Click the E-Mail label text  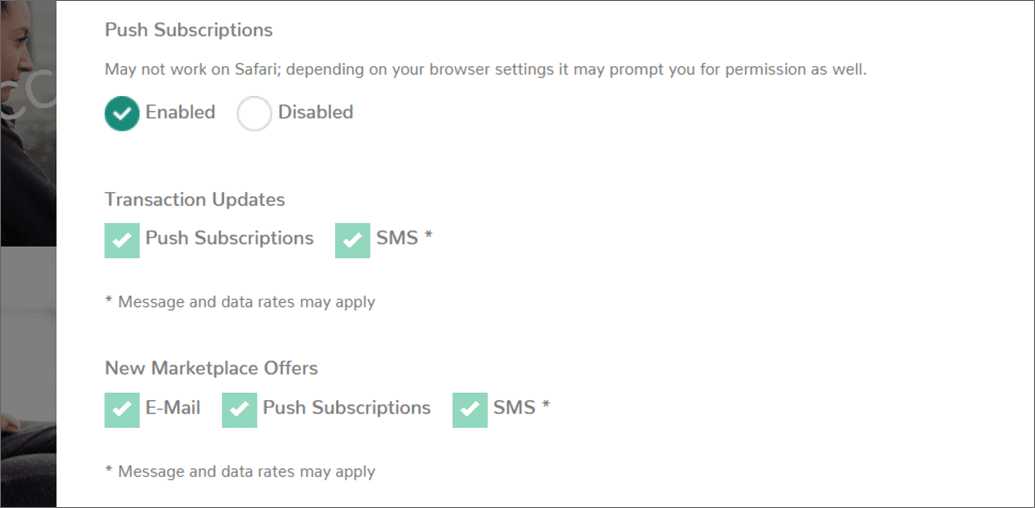173,408
